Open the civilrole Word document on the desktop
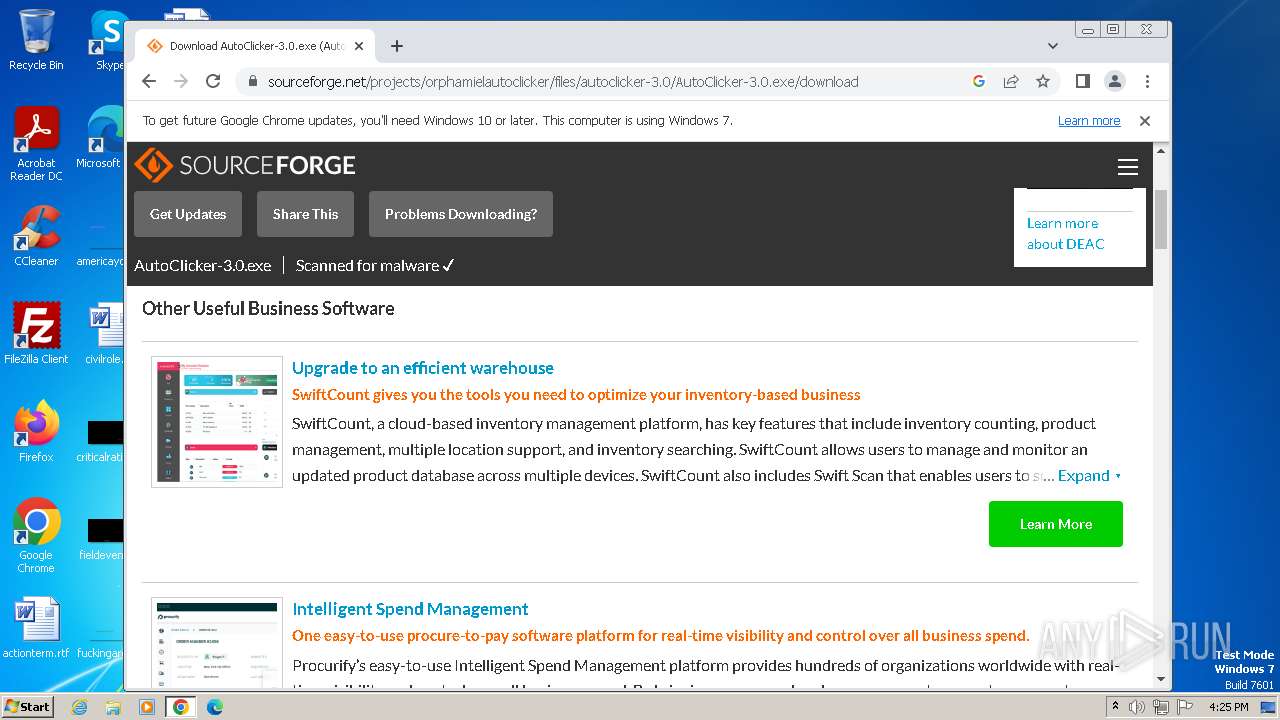The image size is (1280, 720). pos(104,333)
